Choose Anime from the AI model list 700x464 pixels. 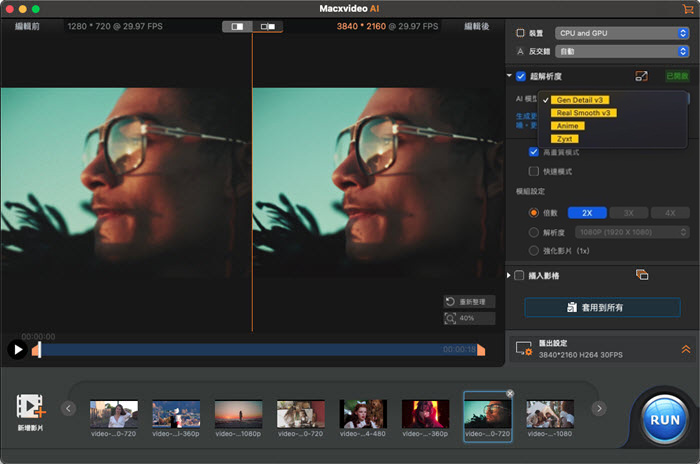pos(566,126)
